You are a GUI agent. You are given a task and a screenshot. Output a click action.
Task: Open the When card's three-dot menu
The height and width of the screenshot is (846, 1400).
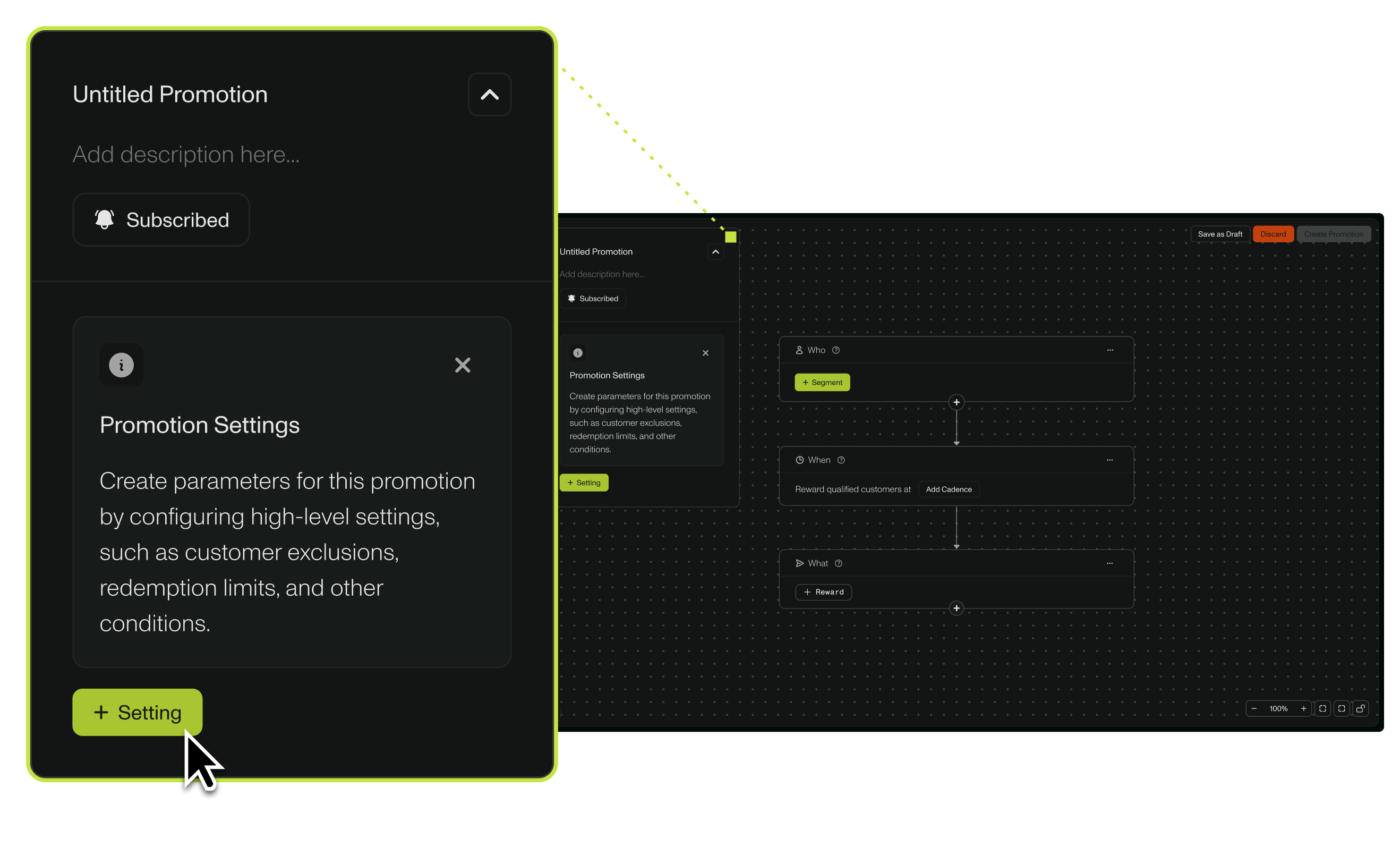pyautogui.click(x=1109, y=460)
